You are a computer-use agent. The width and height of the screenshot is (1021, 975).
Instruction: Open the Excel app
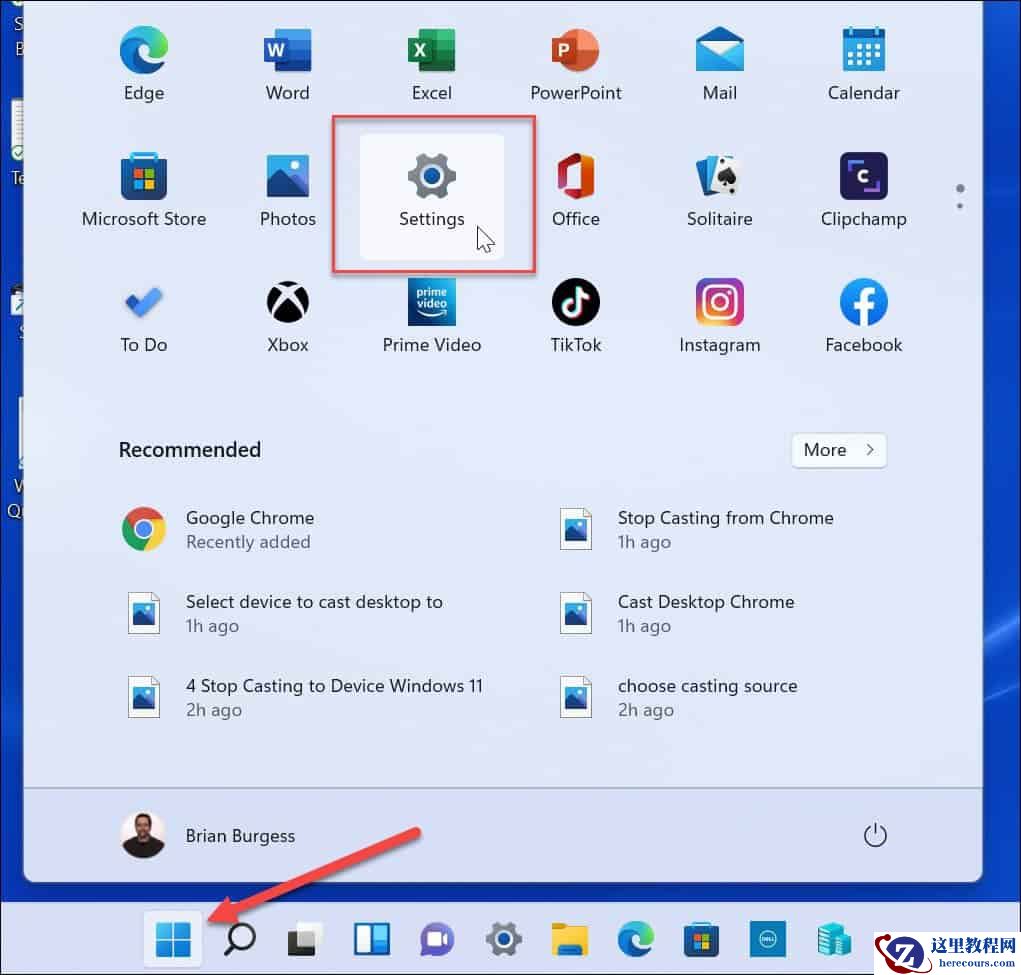pos(432,63)
